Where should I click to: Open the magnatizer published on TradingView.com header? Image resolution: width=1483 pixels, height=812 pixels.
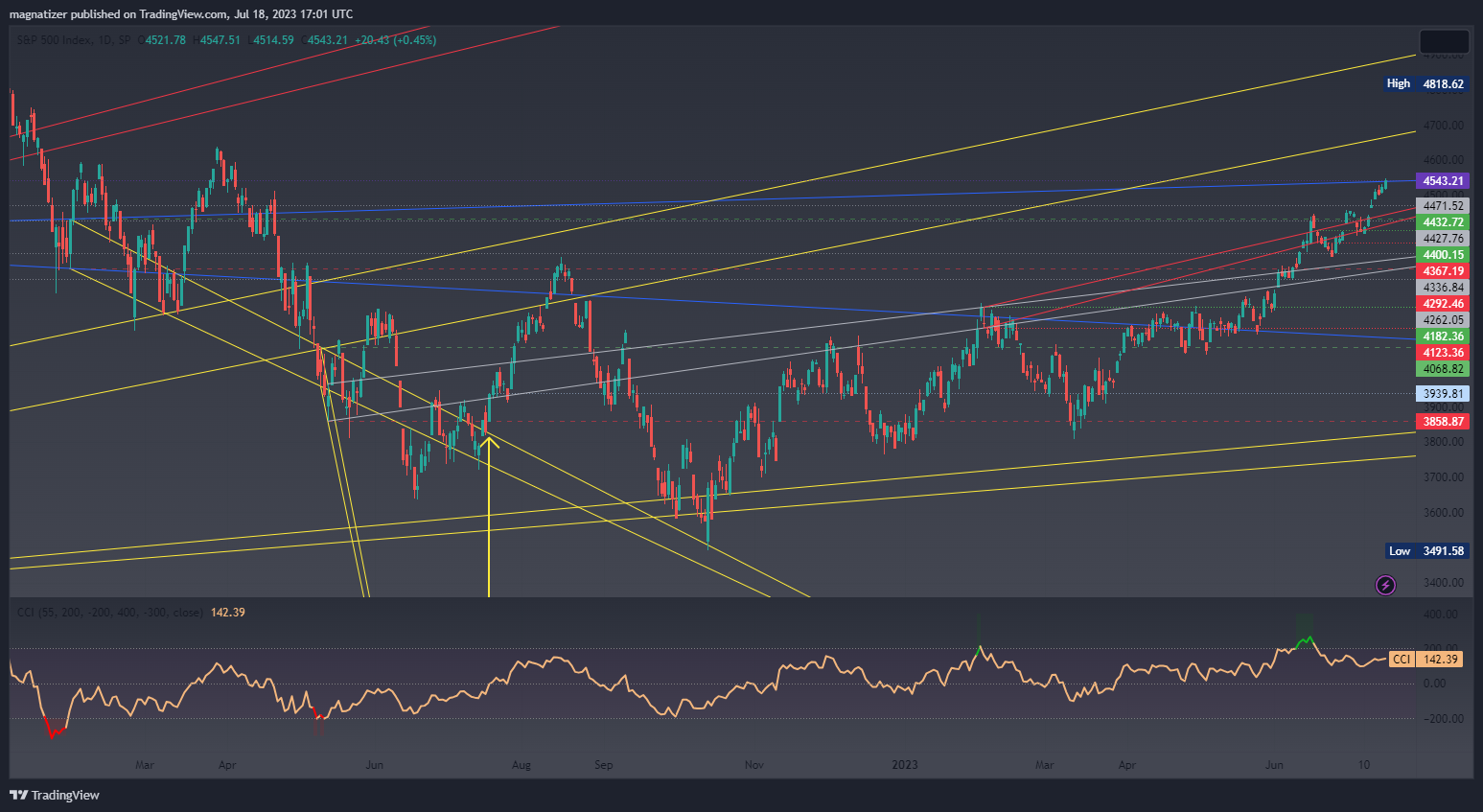181,14
